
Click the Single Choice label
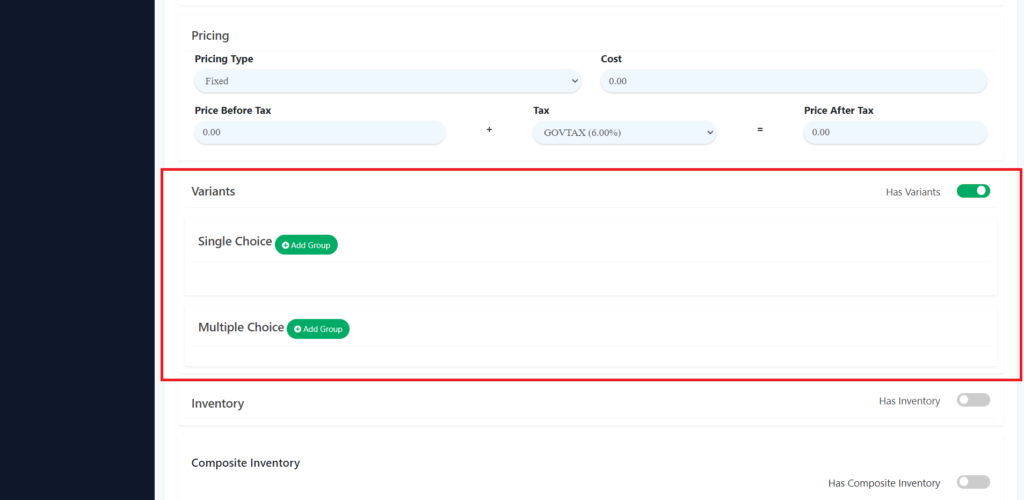(x=234, y=241)
